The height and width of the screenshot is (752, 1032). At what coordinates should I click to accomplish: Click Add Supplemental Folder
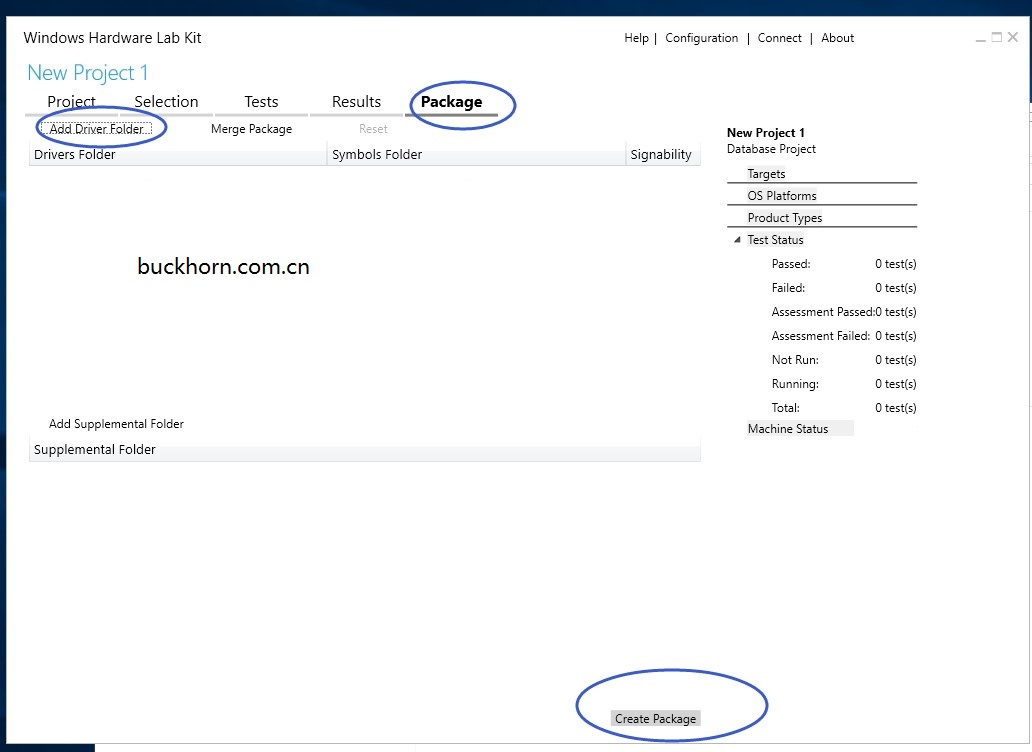point(116,424)
